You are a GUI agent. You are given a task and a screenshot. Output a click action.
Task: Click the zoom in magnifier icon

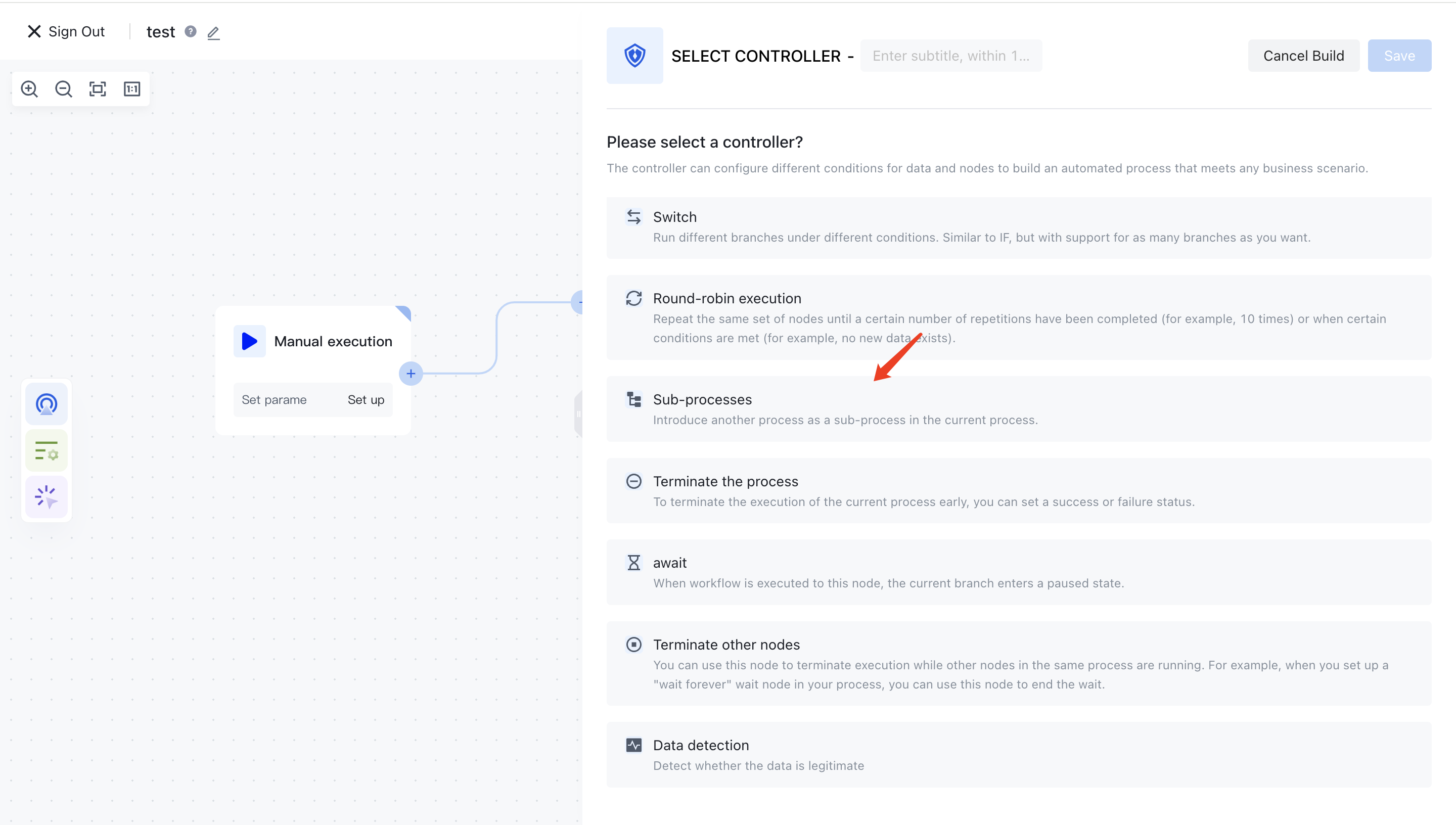click(x=29, y=89)
